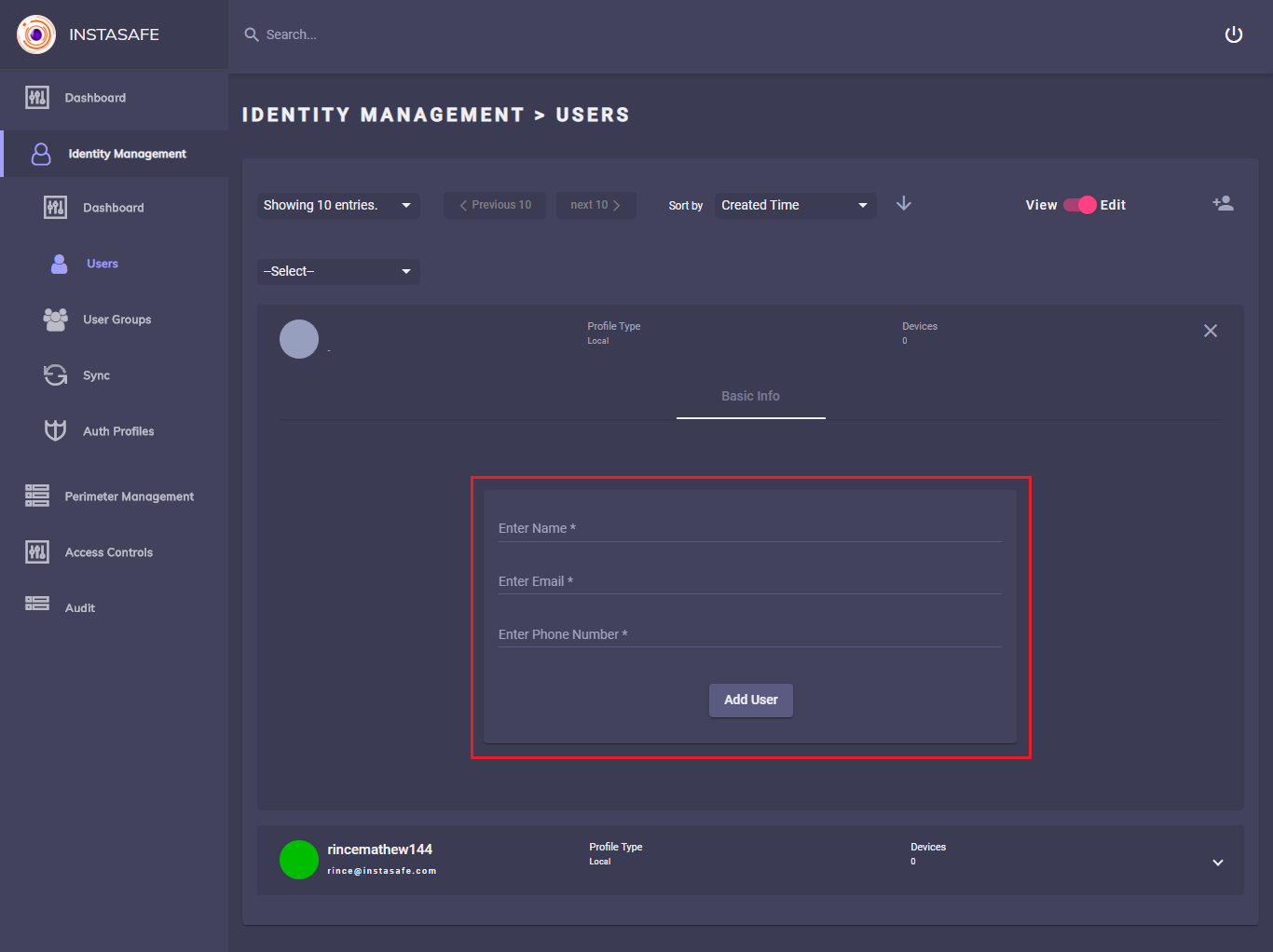Click the 'Identity Management > Users' heading
1273x952 pixels.
tap(436, 115)
